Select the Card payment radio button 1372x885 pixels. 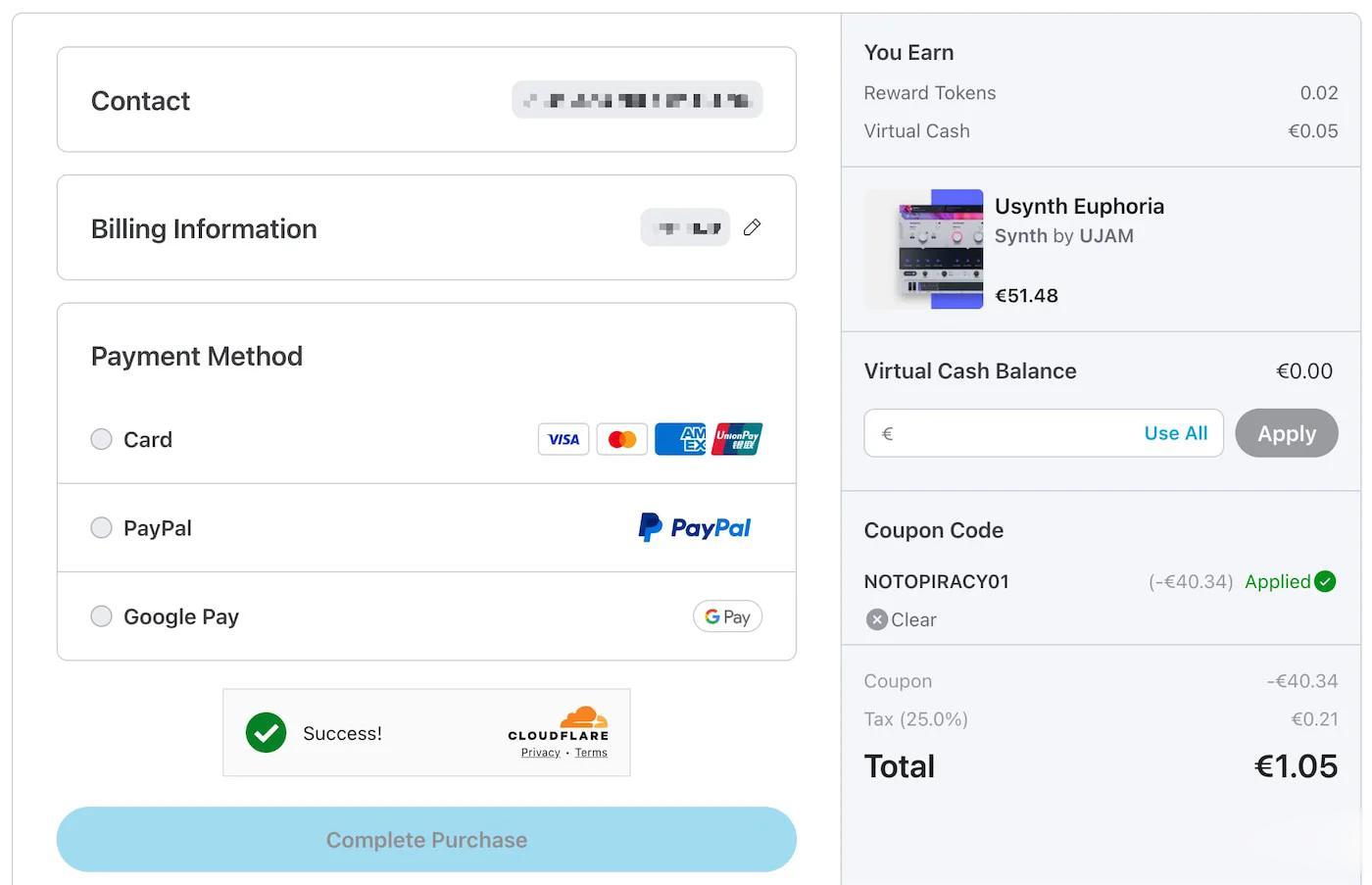[101, 439]
